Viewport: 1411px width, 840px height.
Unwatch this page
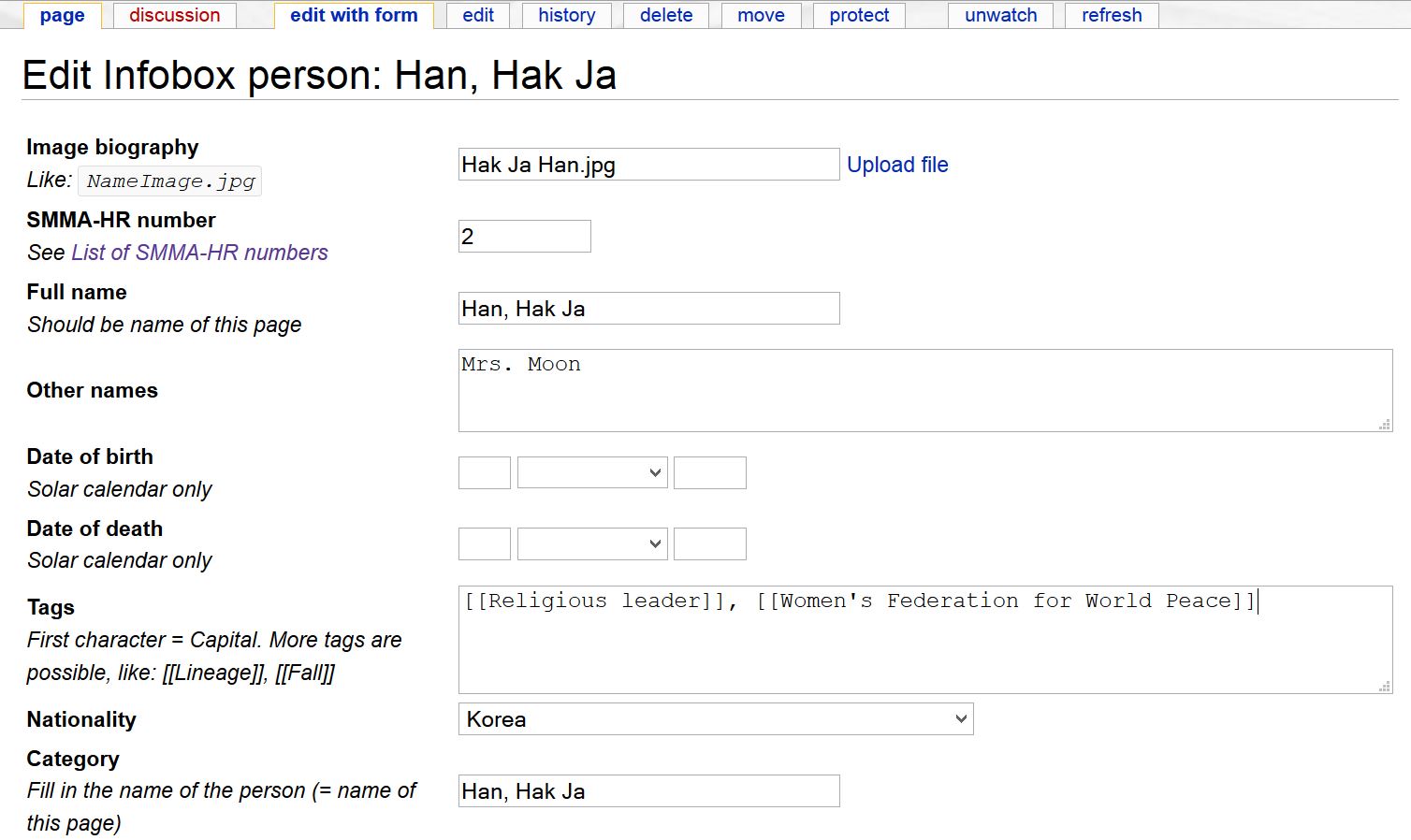click(1000, 15)
